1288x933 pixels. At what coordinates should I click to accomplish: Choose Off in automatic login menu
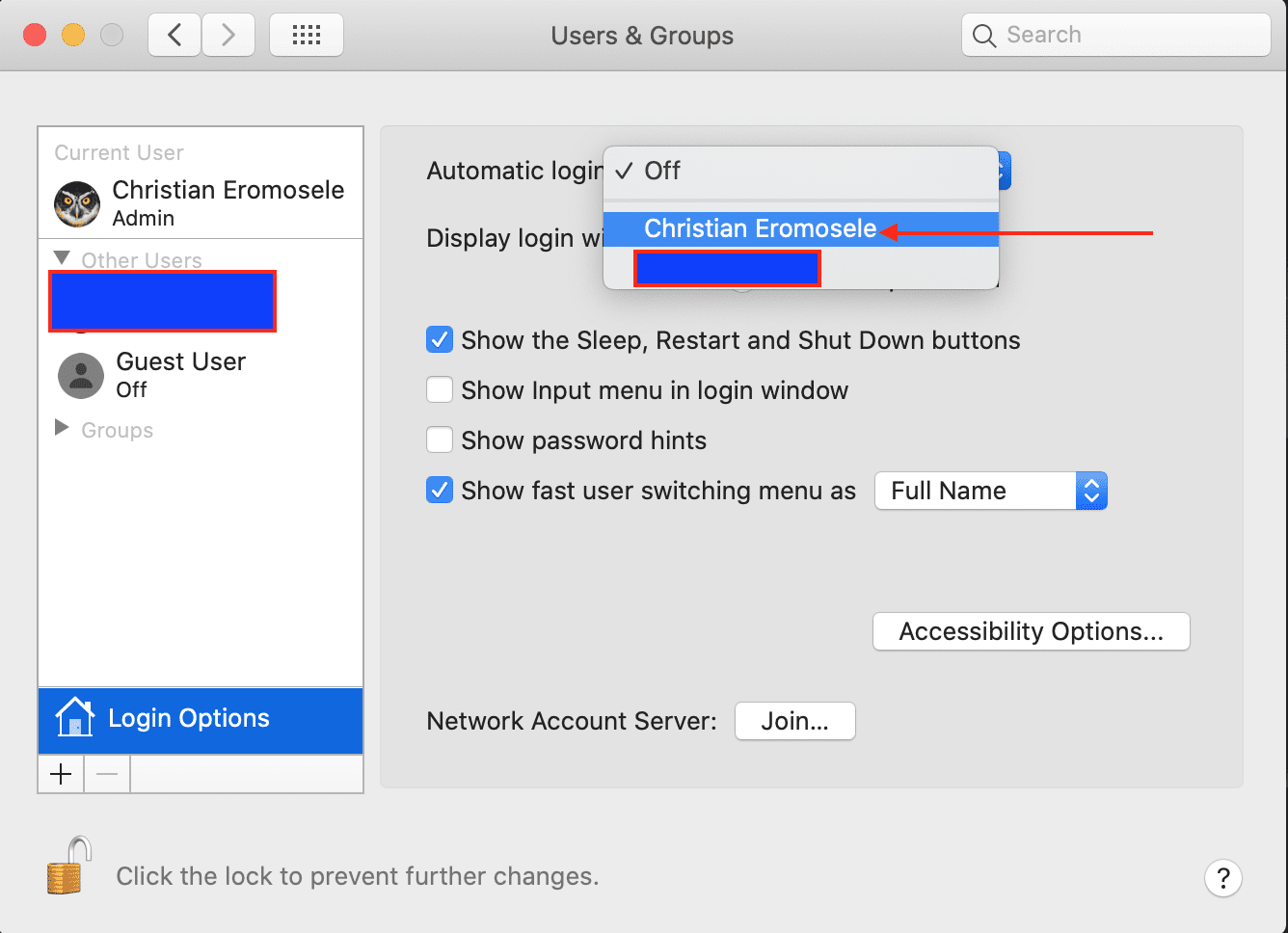pos(662,172)
